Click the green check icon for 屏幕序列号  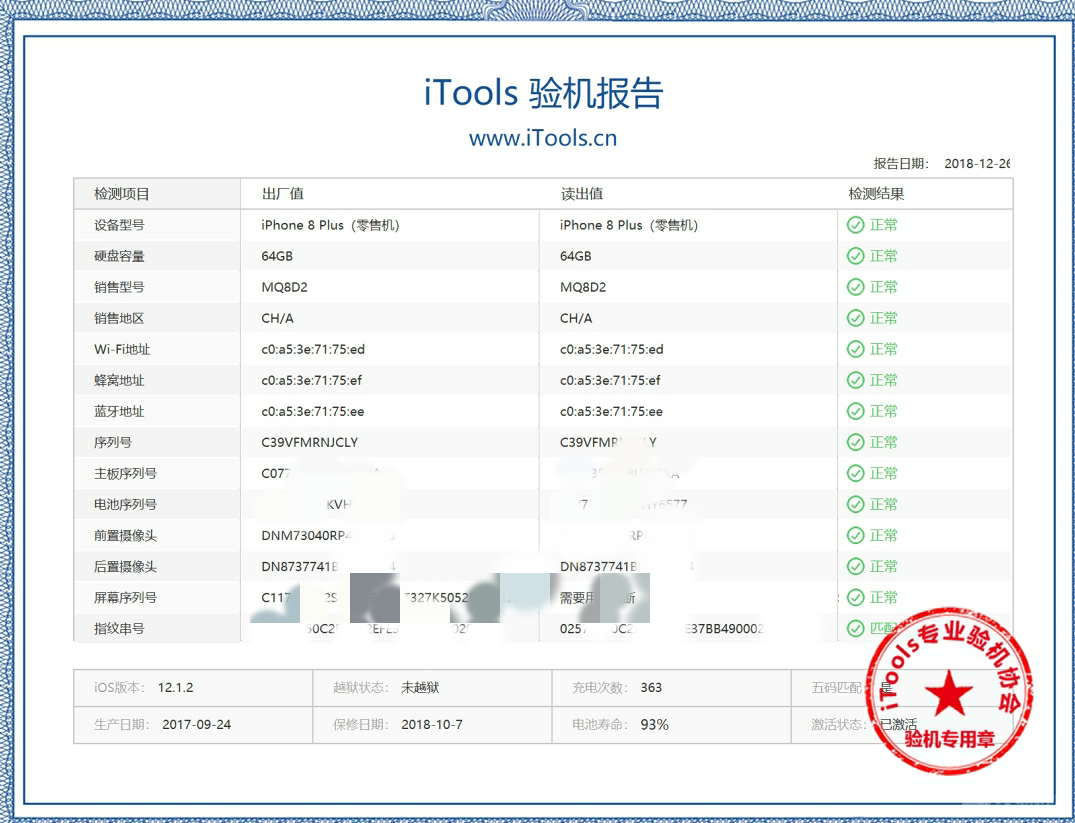tap(855, 597)
